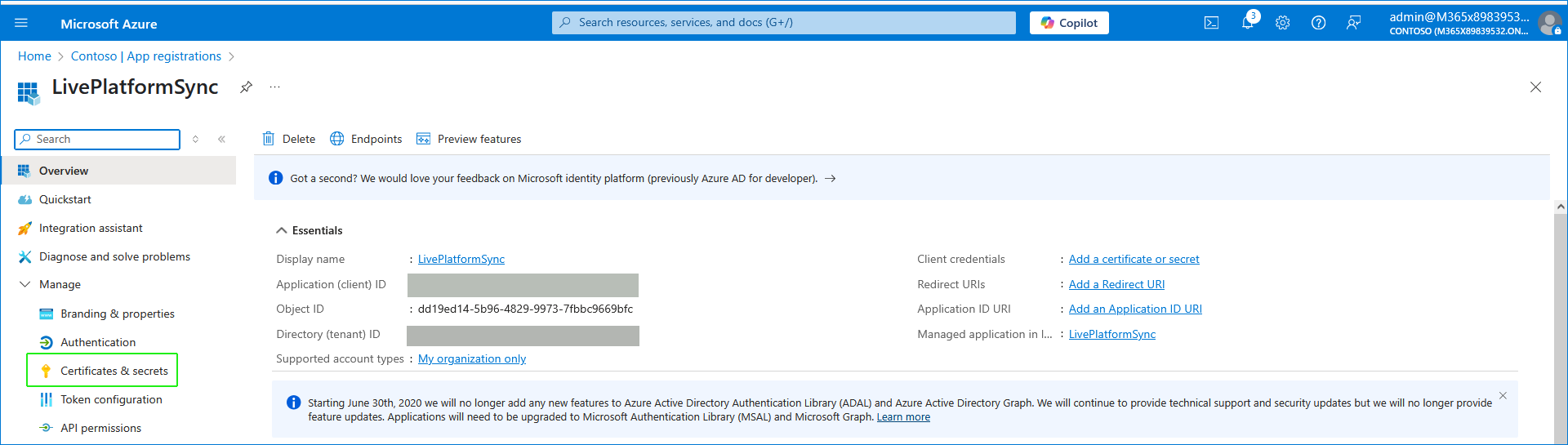Collapse the sidebar with double chevron
1568x445 pixels.
pos(221,140)
